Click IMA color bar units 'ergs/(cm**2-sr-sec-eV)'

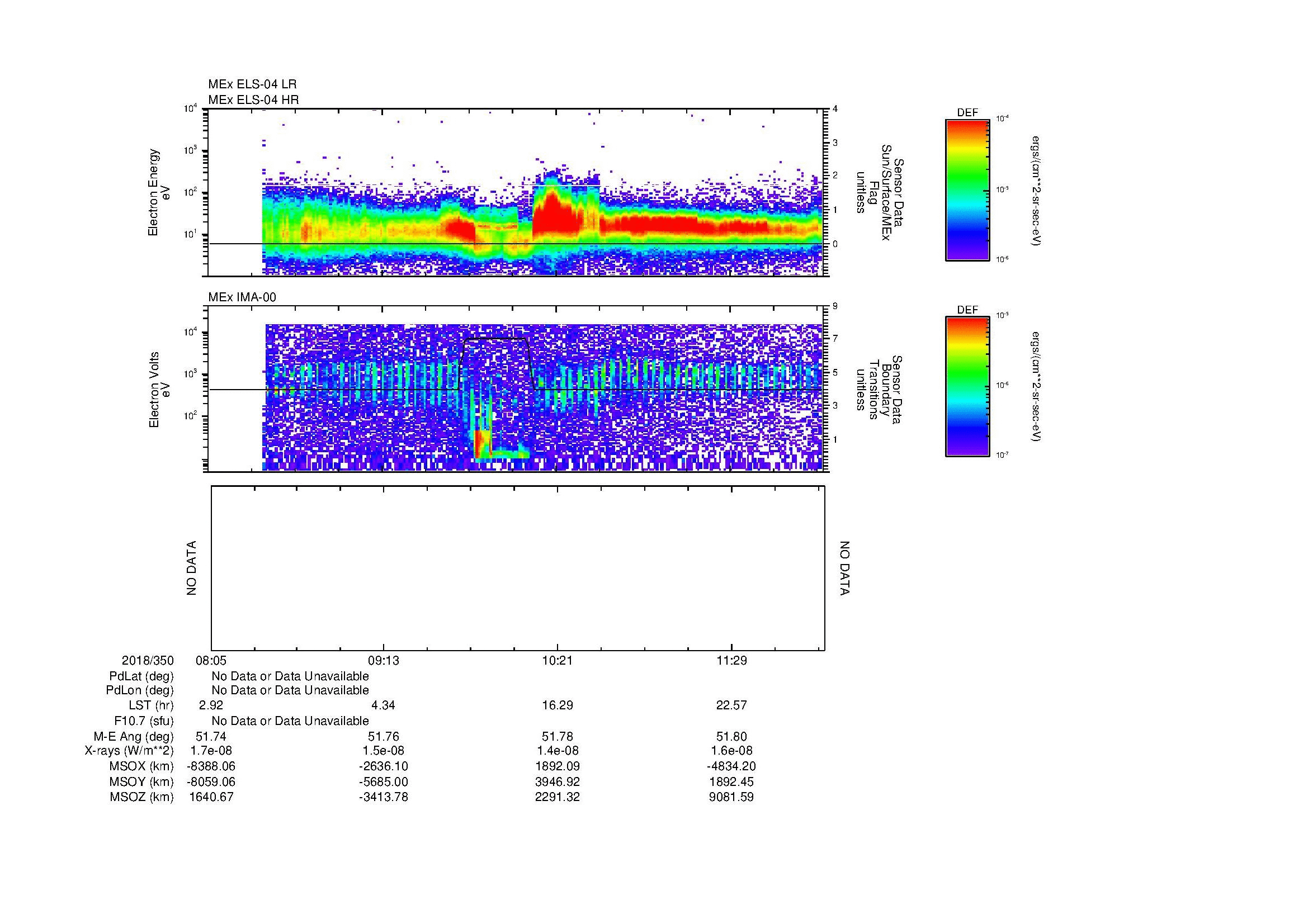1035,387
